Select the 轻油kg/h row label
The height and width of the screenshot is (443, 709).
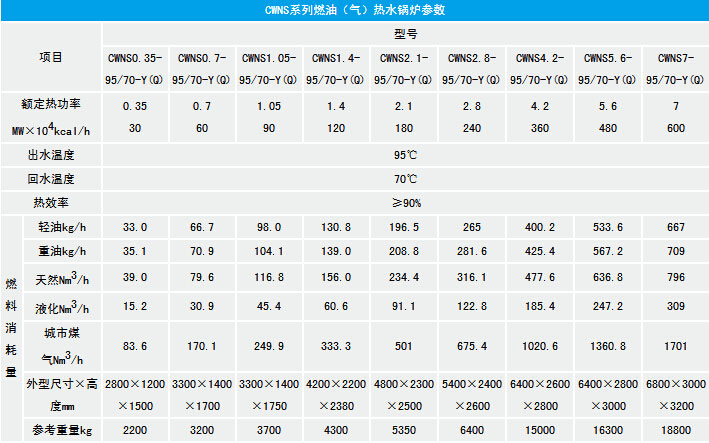click(x=62, y=227)
